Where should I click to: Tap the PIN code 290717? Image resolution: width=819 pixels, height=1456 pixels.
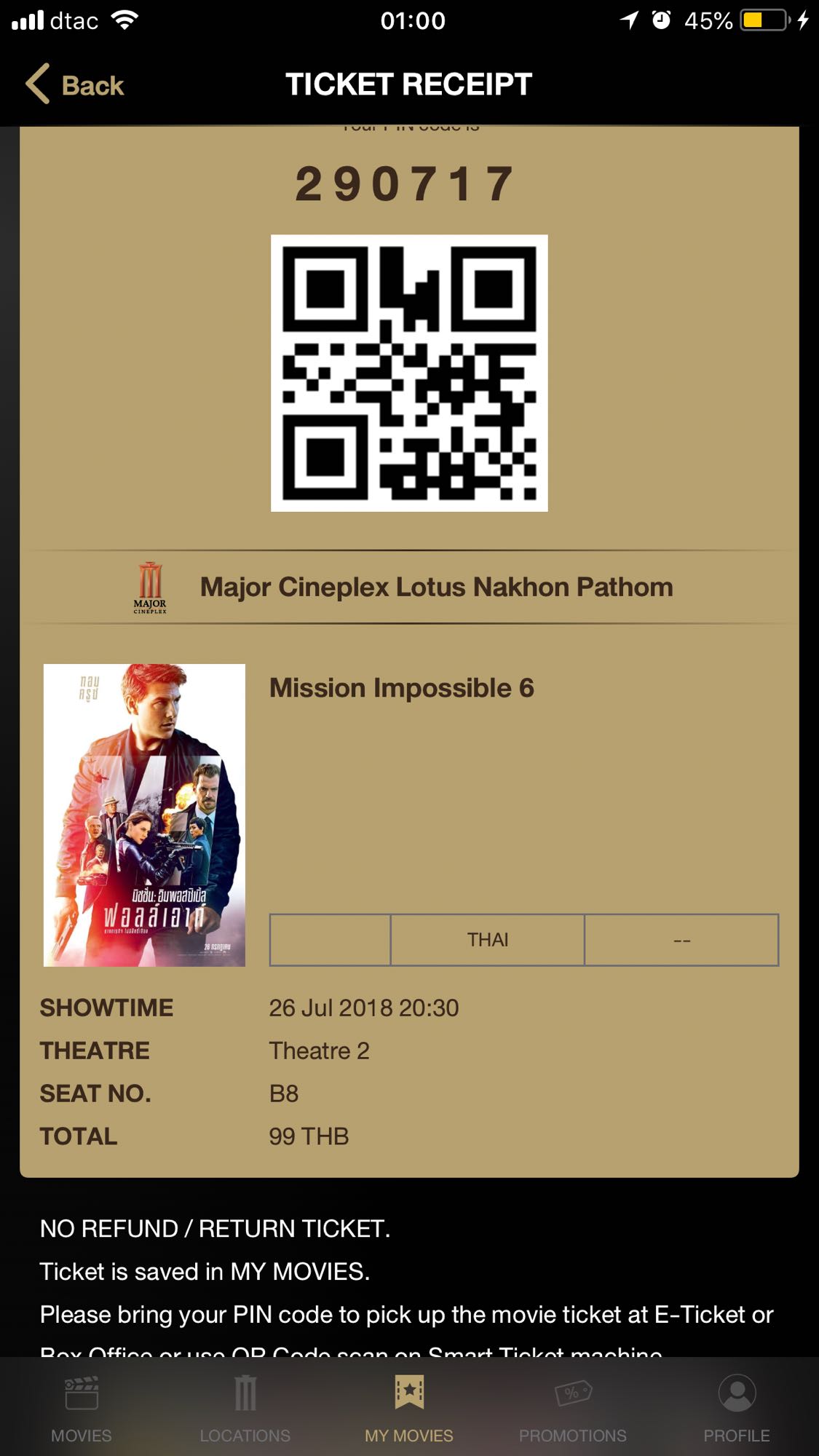[406, 183]
